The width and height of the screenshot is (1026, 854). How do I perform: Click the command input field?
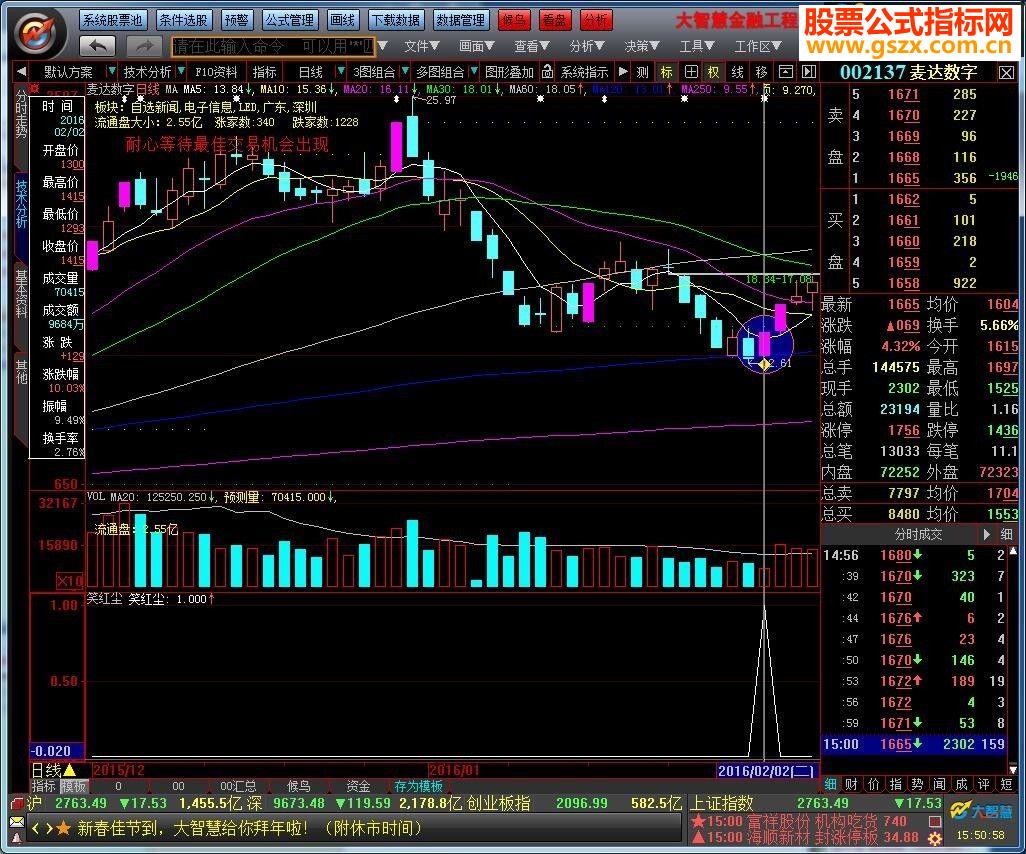point(273,46)
